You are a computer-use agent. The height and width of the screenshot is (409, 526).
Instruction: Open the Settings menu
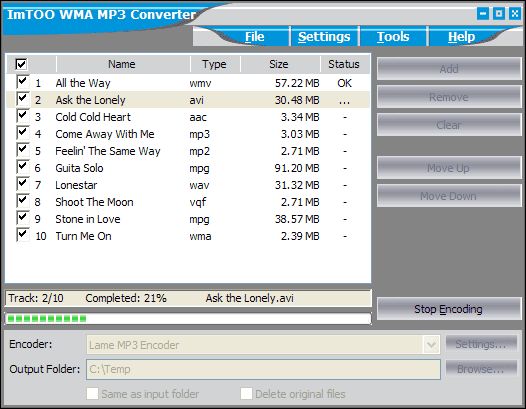coord(324,37)
